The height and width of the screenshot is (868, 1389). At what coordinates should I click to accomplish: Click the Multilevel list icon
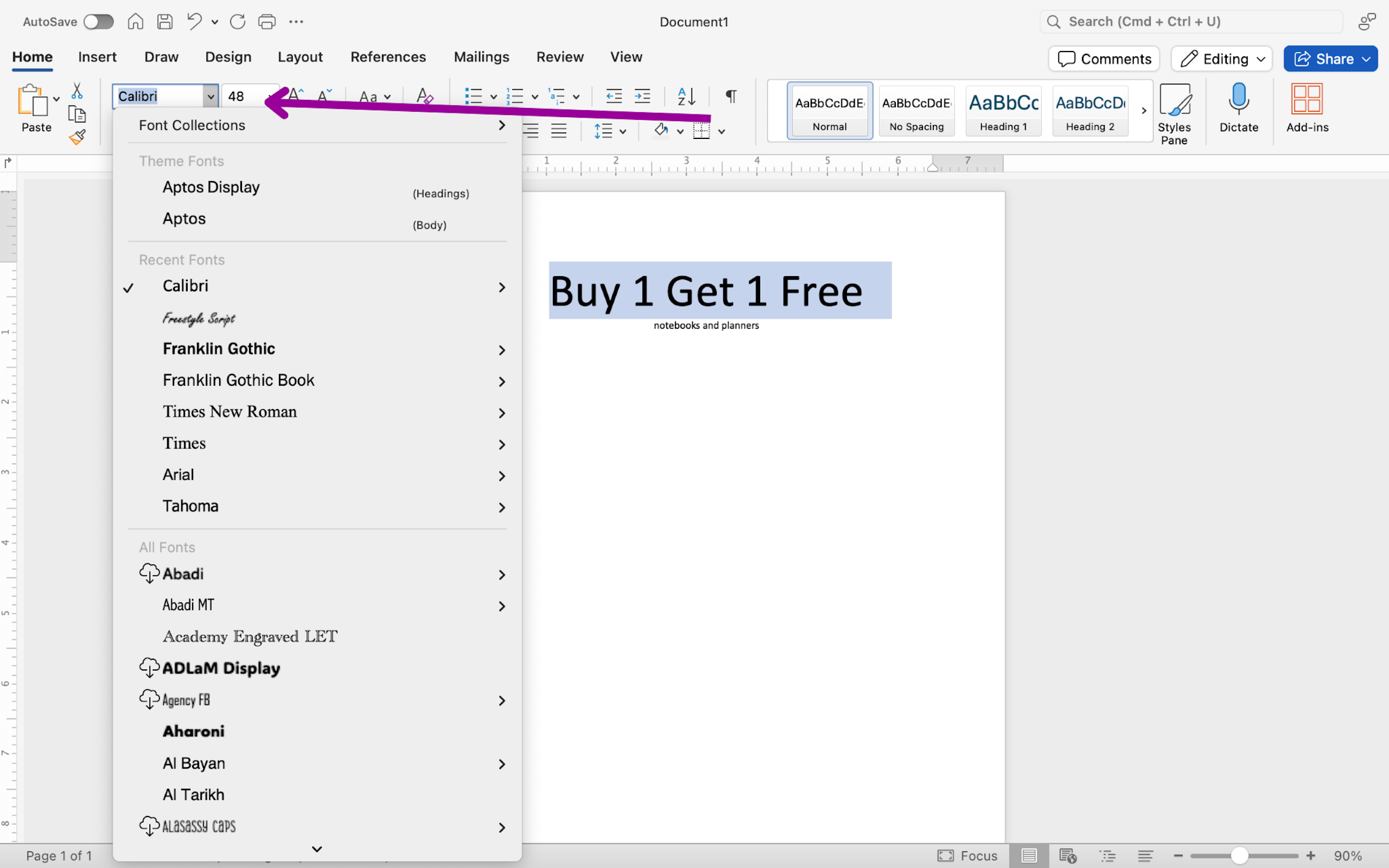pyautogui.click(x=557, y=96)
